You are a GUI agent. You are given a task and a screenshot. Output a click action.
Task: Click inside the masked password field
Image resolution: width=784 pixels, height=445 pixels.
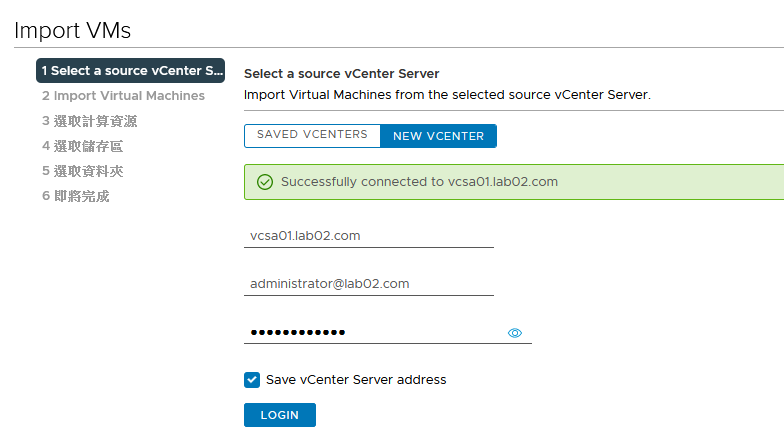pyautogui.click(x=375, y=332)
